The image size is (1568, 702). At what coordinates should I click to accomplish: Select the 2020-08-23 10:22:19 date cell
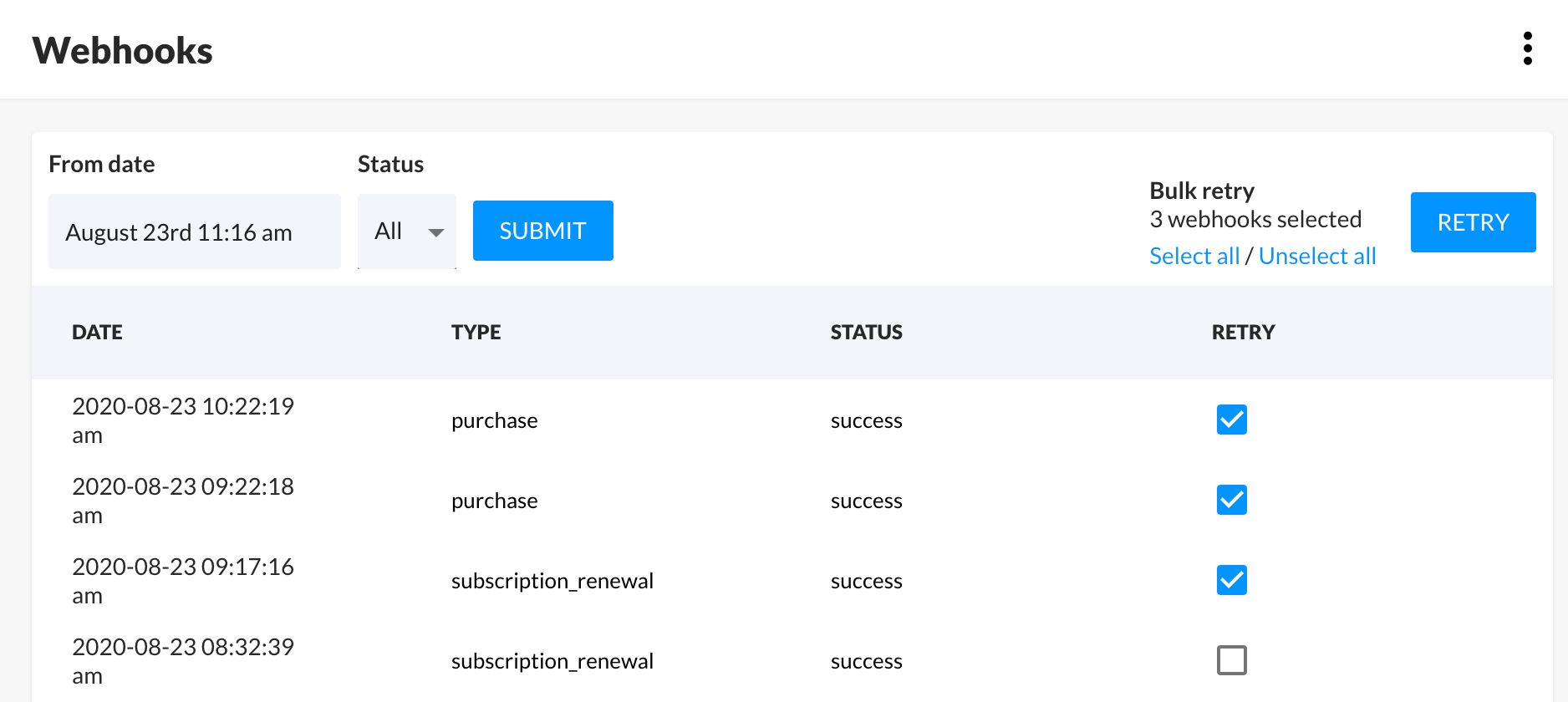(182, 420)
